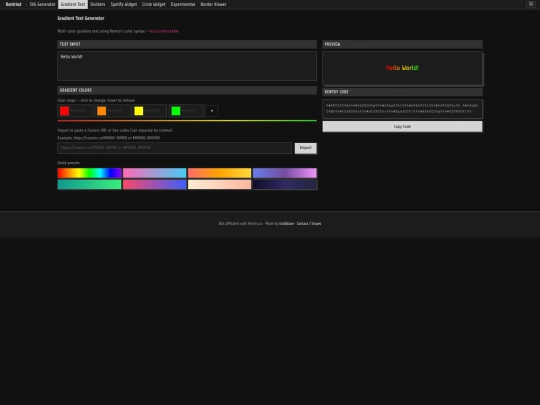This screenshot has height=405, width=540.
Task: Click the Import button
Action: point(305,148)
